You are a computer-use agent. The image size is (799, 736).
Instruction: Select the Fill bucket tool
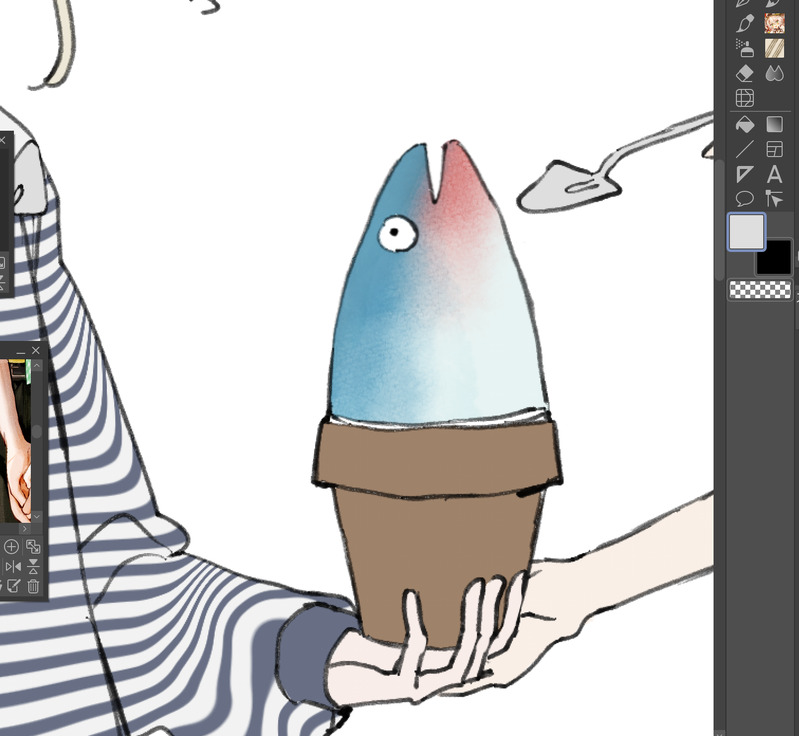point(744,124)
